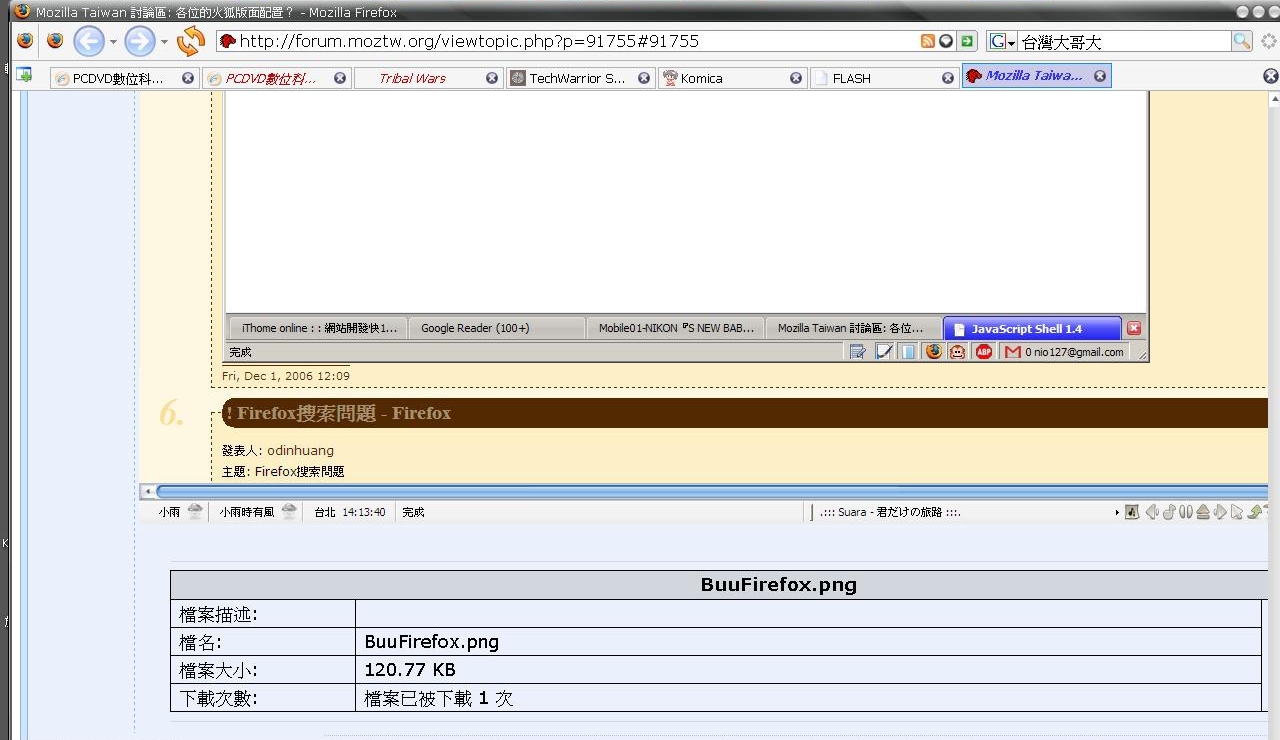Click the RSS feed icon in address bar

927,41
